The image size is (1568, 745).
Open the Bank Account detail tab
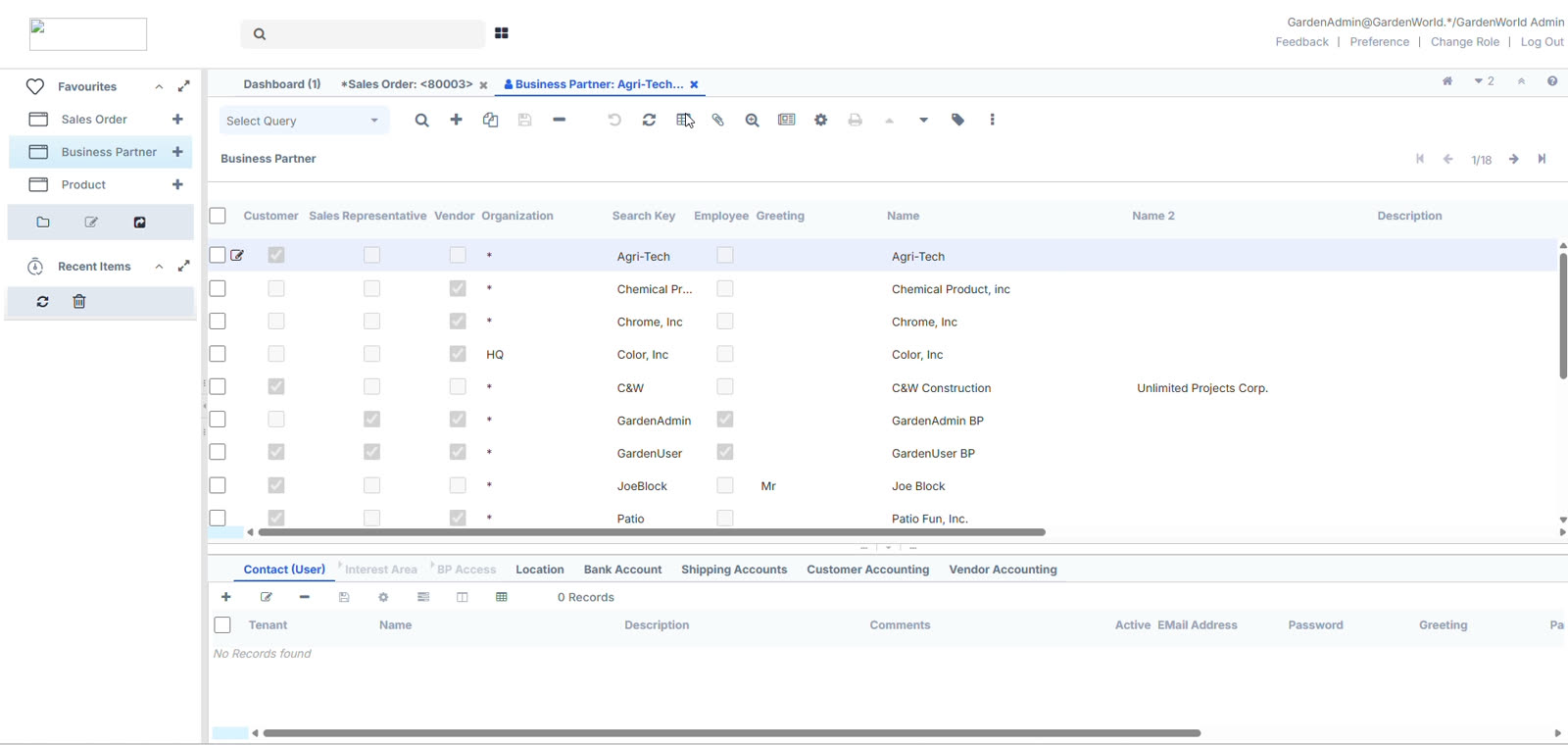pos(622,570)
